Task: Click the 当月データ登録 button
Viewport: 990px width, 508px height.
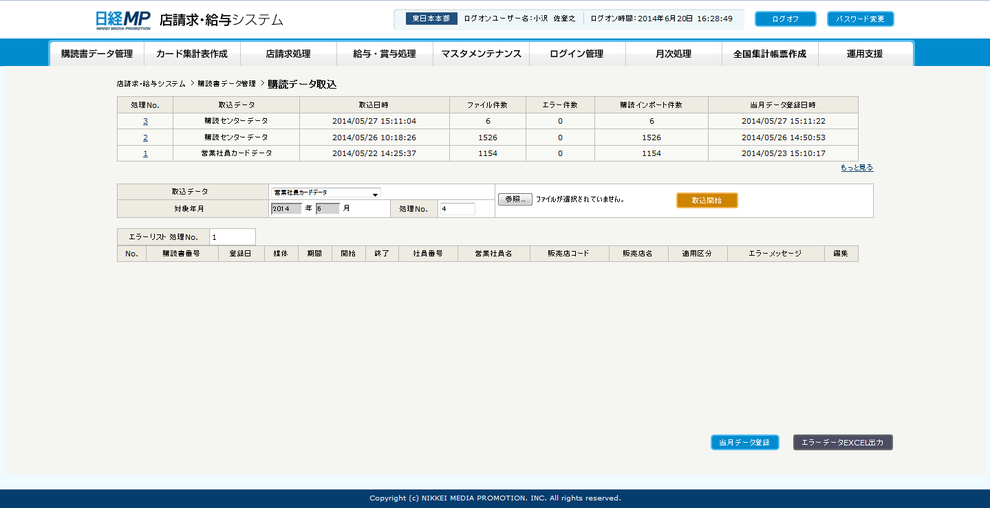Action: (744, 442)
